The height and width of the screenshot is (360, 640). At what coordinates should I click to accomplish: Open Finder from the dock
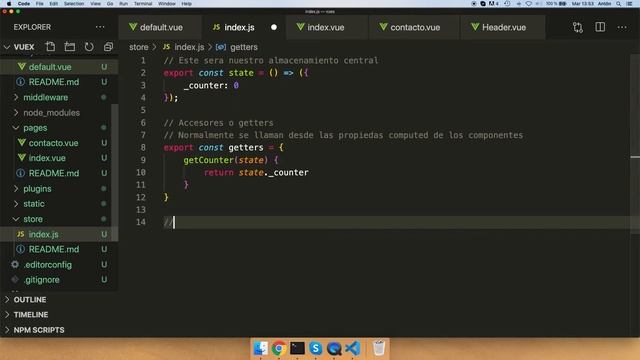(x=260, y=348)
